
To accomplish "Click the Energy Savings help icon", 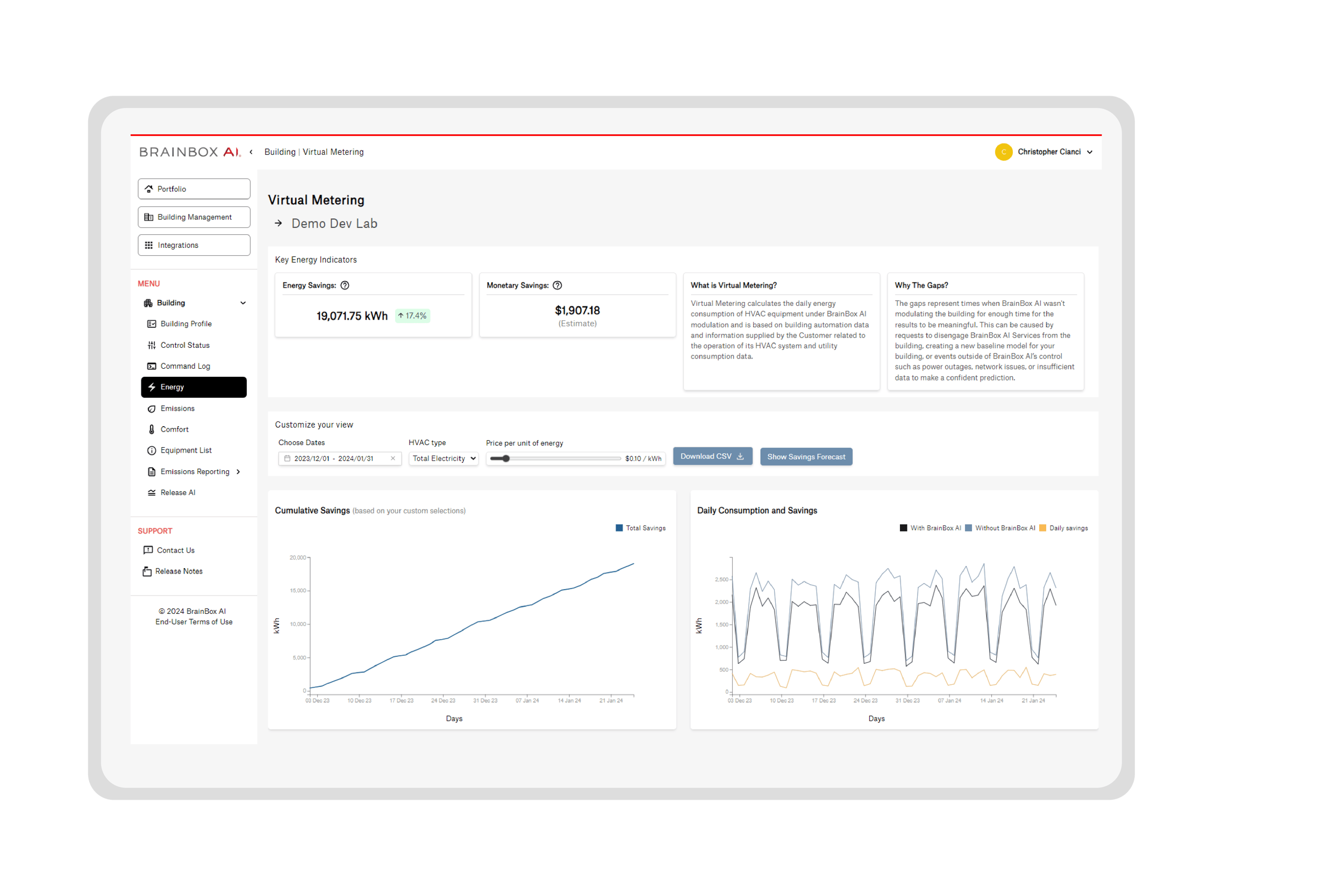I will click(345, 284).
